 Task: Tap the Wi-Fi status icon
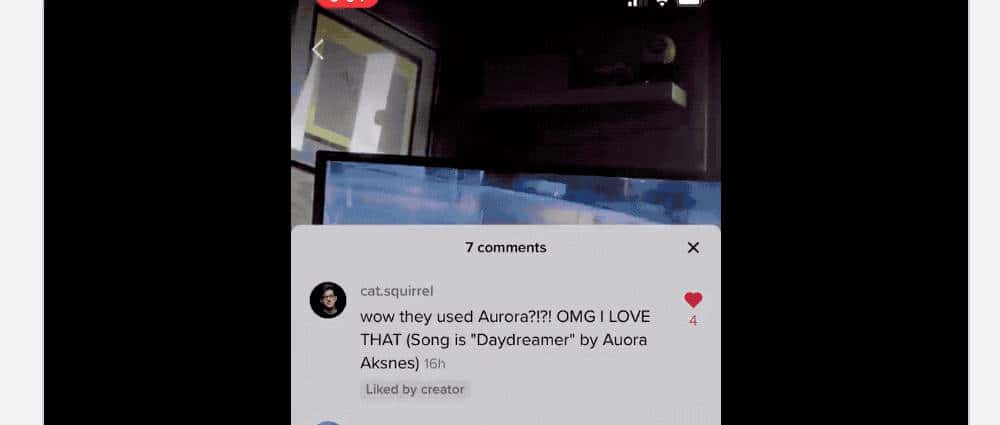pyautogui.click(x=661, y=3)
